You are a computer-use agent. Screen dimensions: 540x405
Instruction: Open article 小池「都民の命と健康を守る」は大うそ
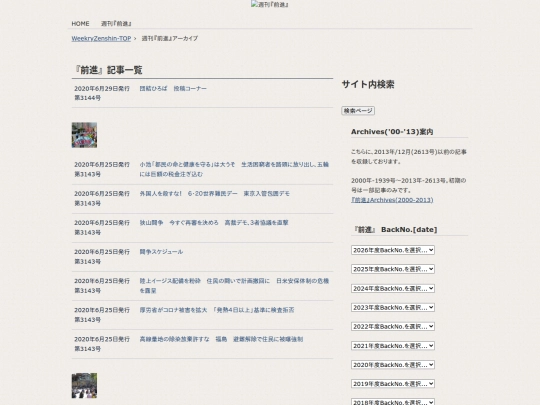(234, 169)
